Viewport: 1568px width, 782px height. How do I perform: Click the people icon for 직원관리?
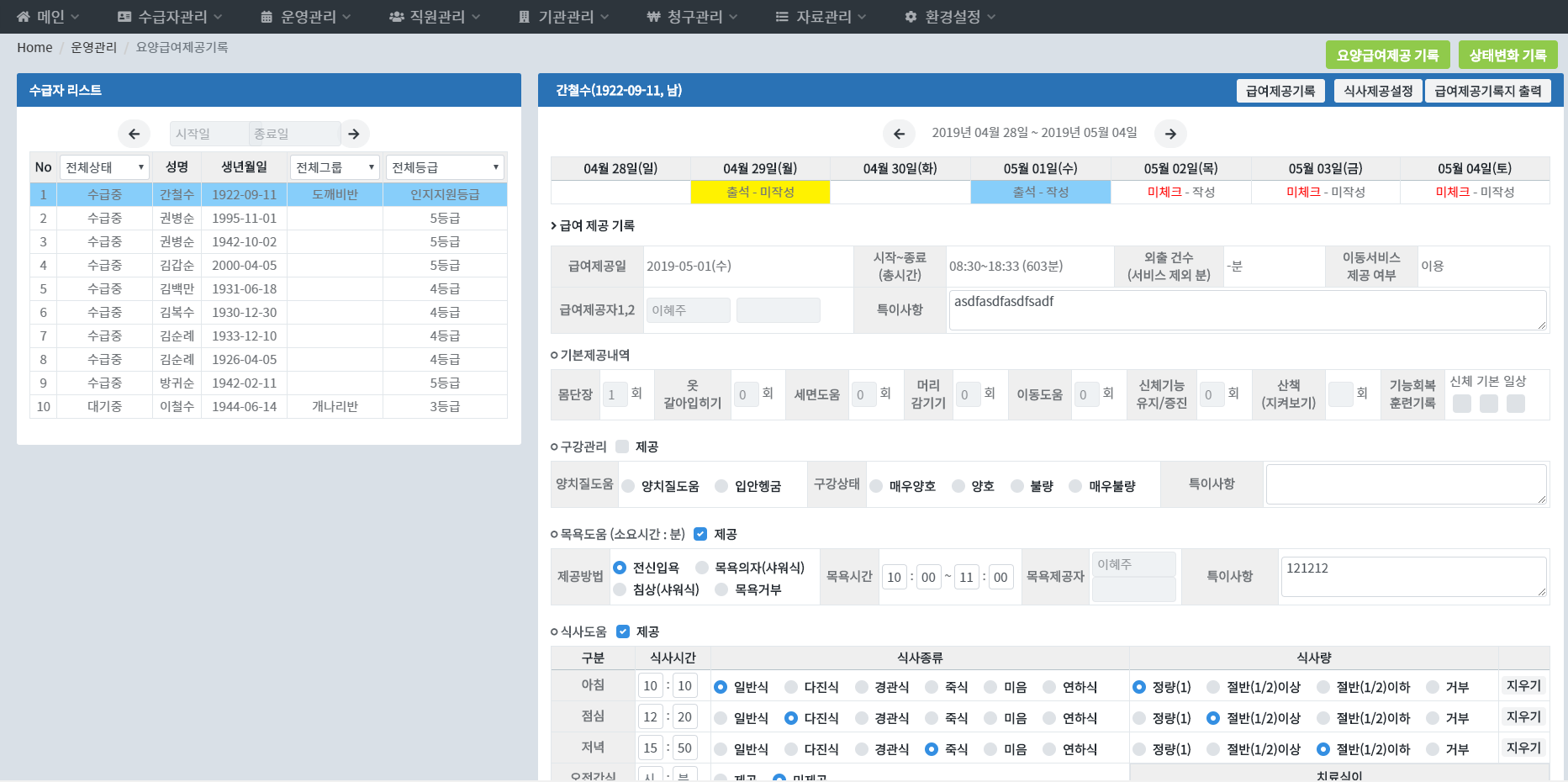(x=396, y=17)
